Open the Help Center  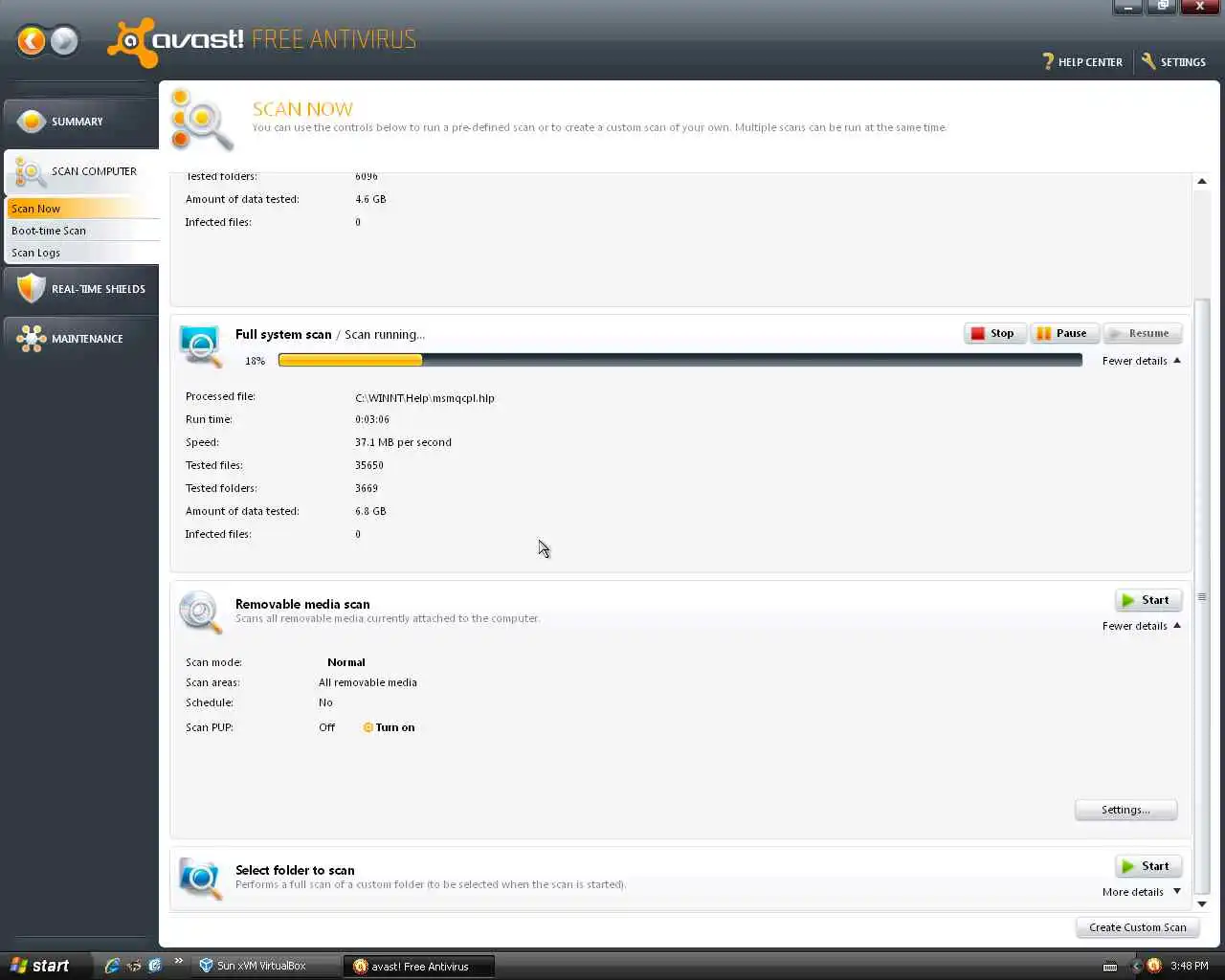pyautogui.click(x=1082, y=61)
